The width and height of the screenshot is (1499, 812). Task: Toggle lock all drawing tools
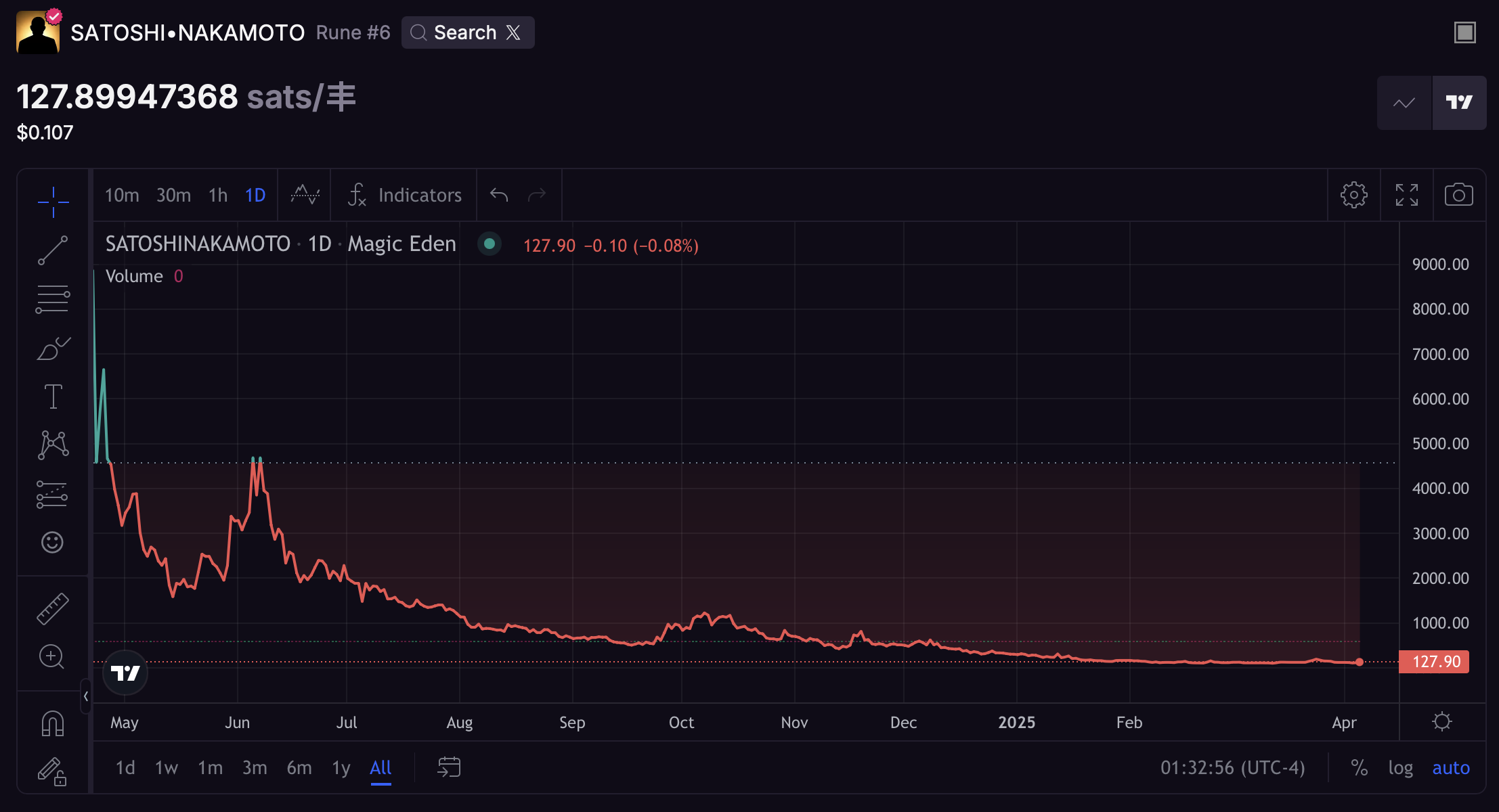tap(53, 771)
